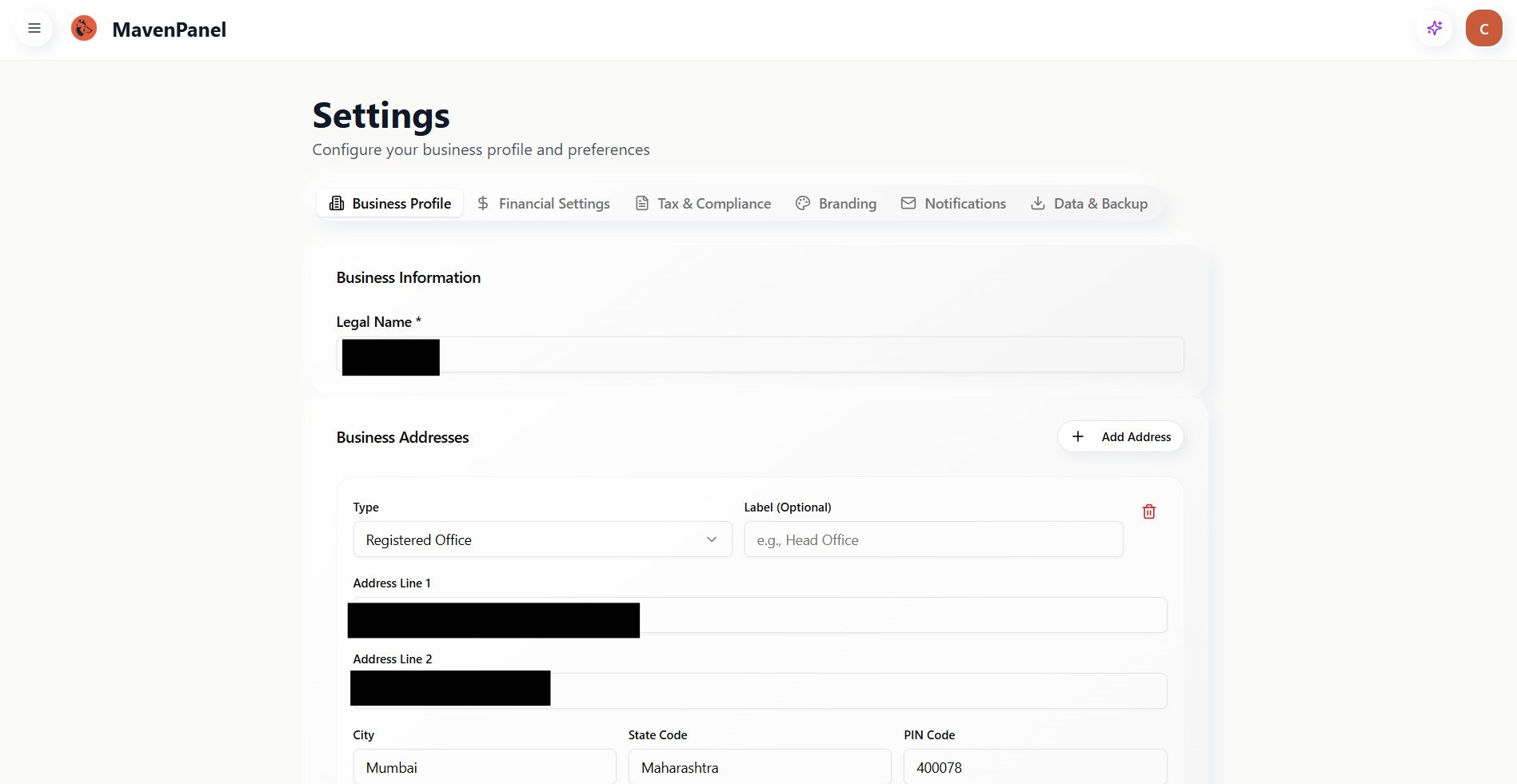
Task: Click the download icon of Data & Backup
Action: (x=1038, y=203)
